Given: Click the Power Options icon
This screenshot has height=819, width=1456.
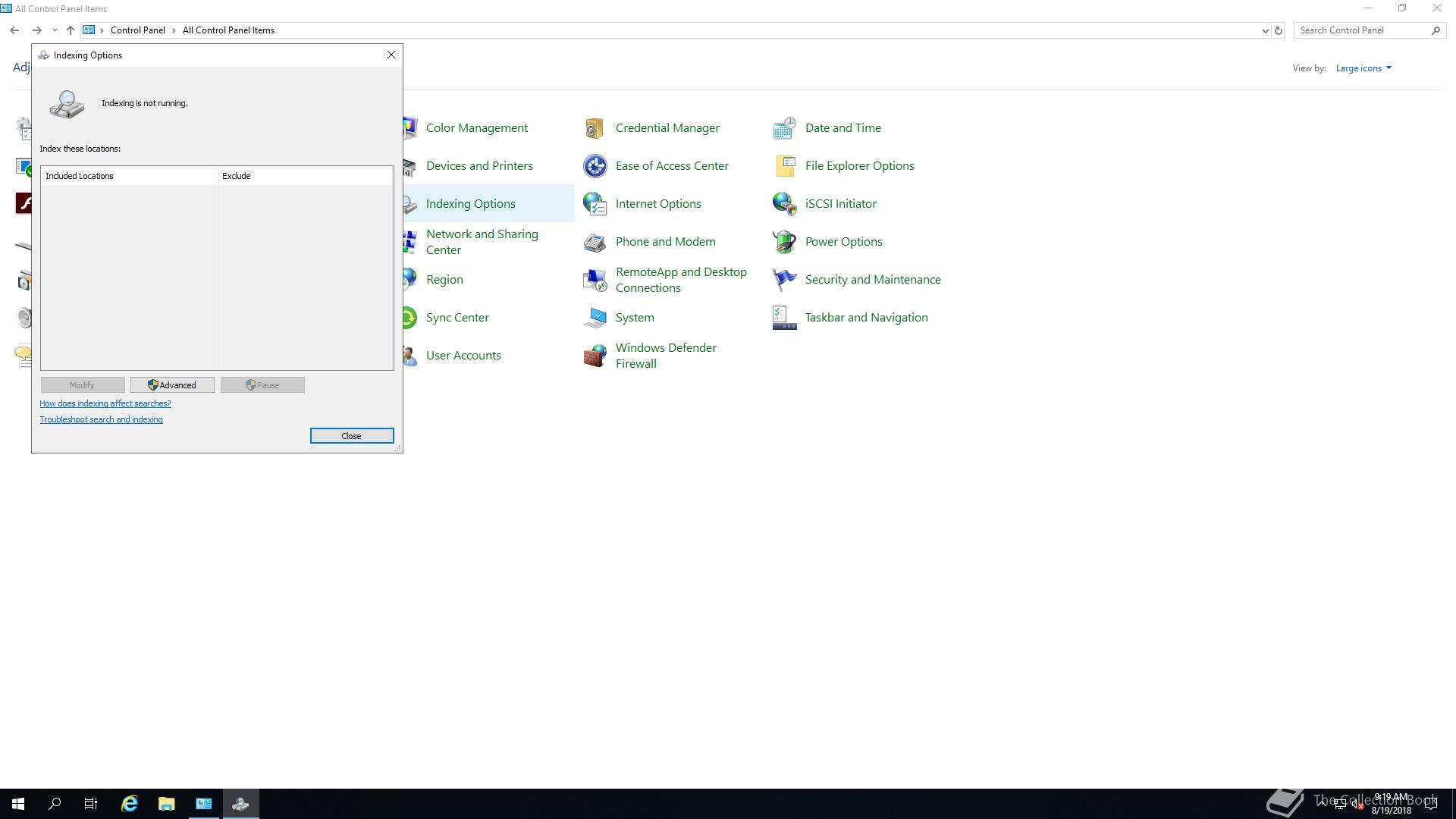Looking at the screenshot, I should pos(784,242).
